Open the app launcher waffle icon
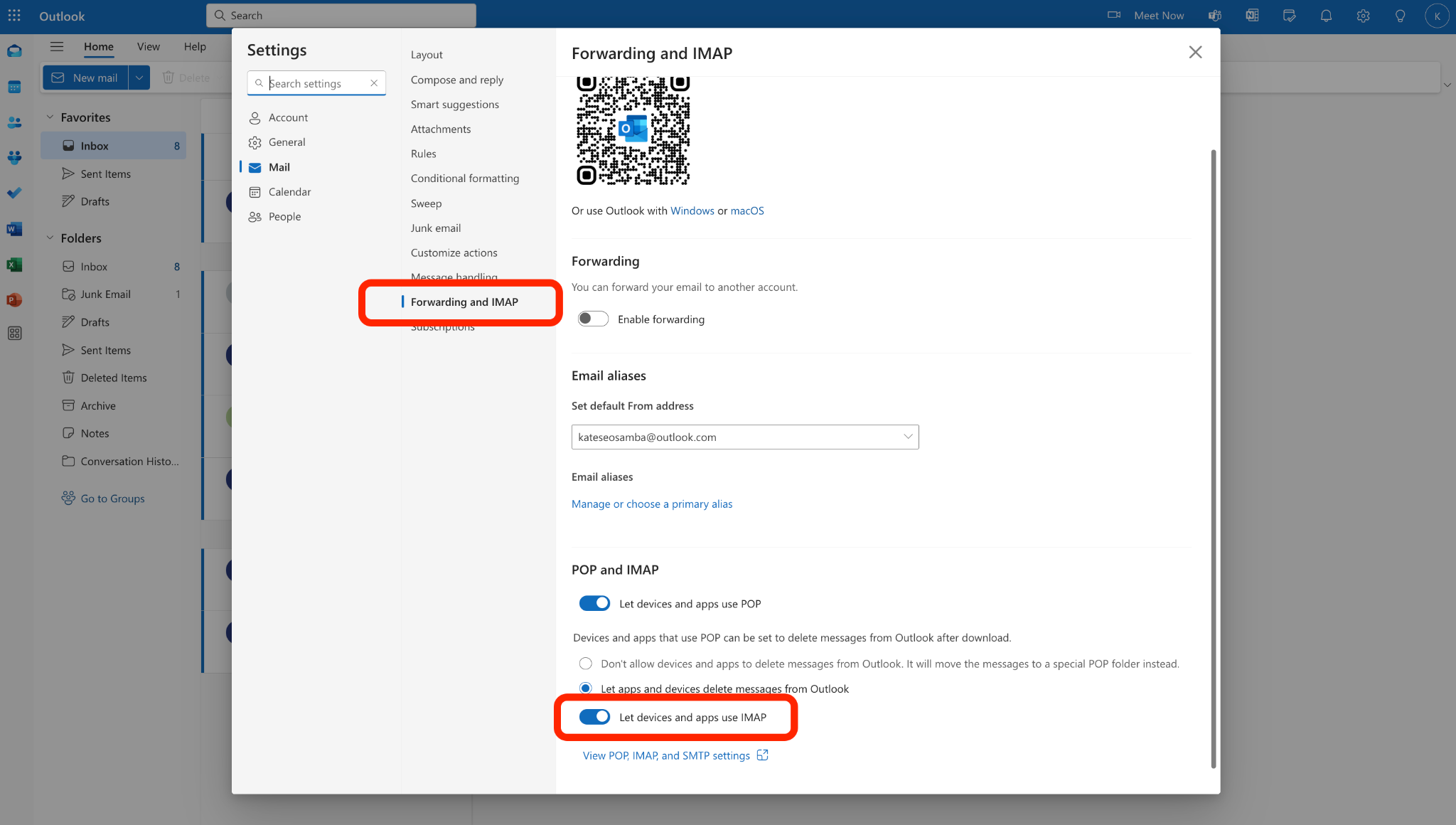The width and height of the screenshot is (1456, 825). click(14, 15)
